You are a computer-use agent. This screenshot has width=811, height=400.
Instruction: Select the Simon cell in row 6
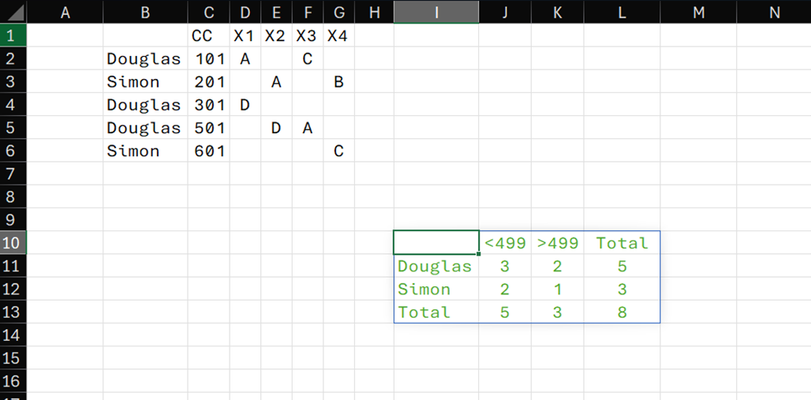pyautogui.click(x=145, y=151)
